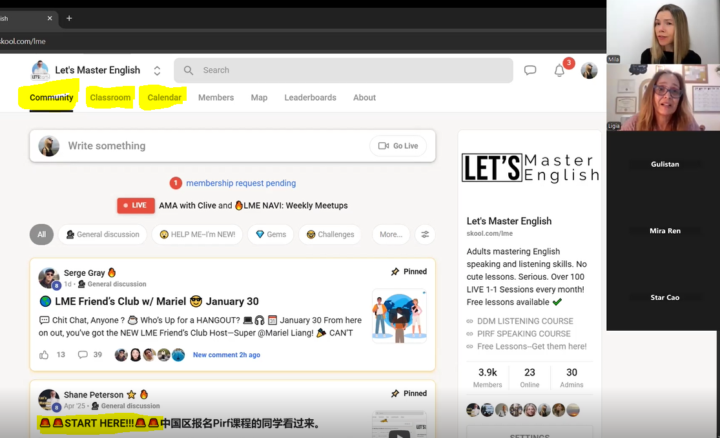Play the LME Friend's Club video thumbnail
The height and width of the screenshot is (438, 720).
click(399, 316)
